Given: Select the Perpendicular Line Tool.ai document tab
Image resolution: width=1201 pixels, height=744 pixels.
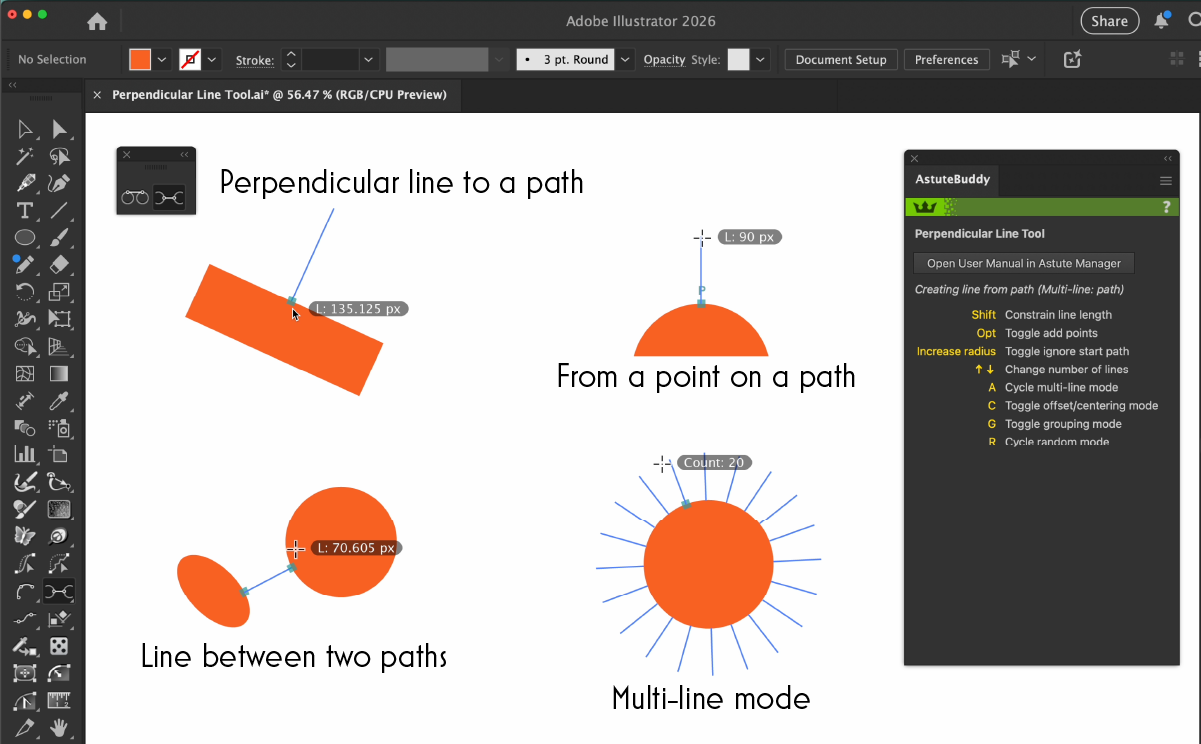Looking at the screenshot, I should coord(279,95).
